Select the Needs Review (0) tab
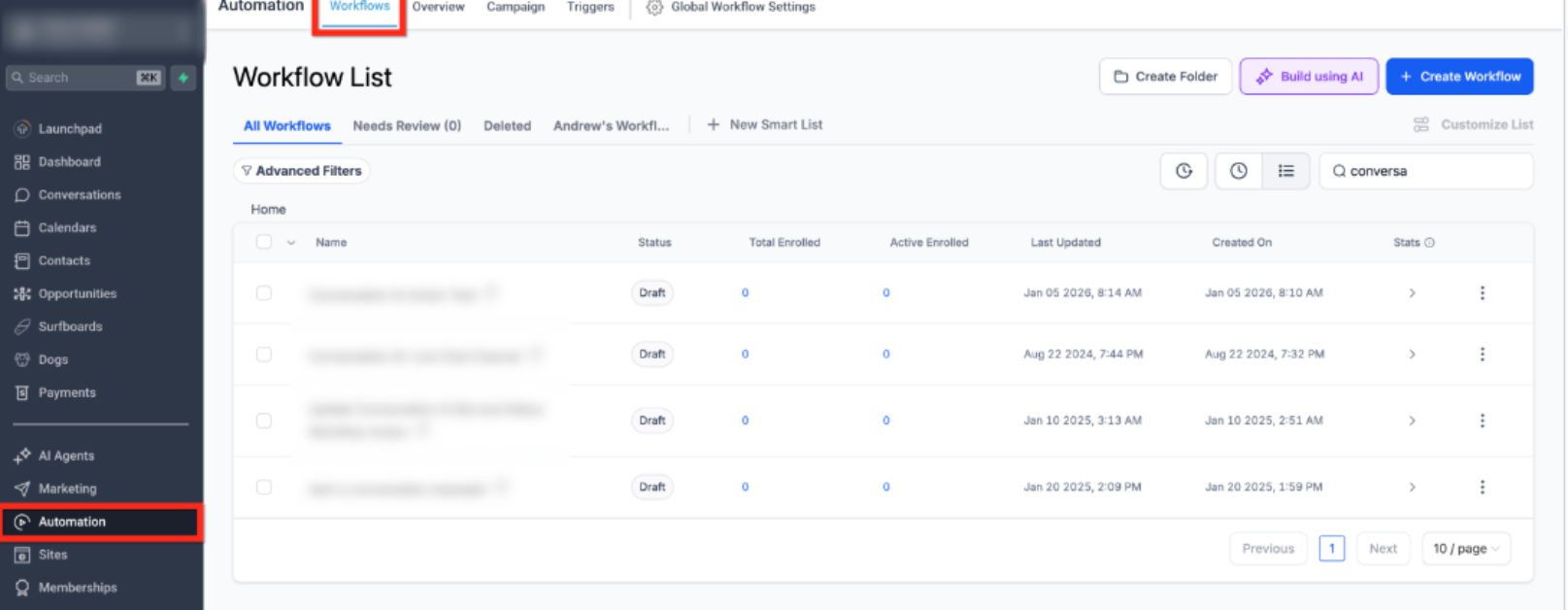Image resolution: width=1568 pixels, height=610 pixels. click(x=407, y=125)
